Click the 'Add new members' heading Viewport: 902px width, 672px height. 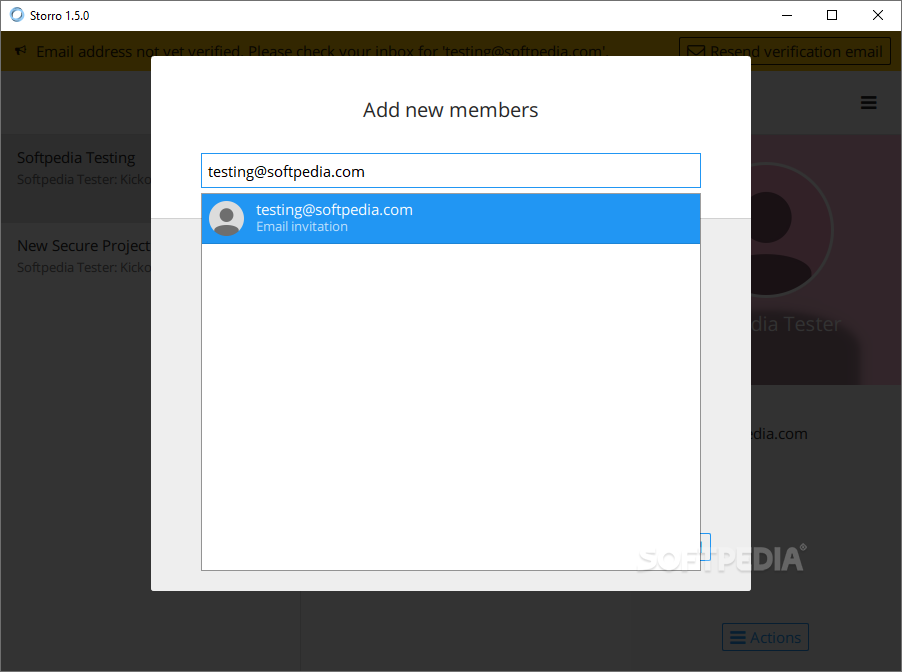click(x=450, y=110)
